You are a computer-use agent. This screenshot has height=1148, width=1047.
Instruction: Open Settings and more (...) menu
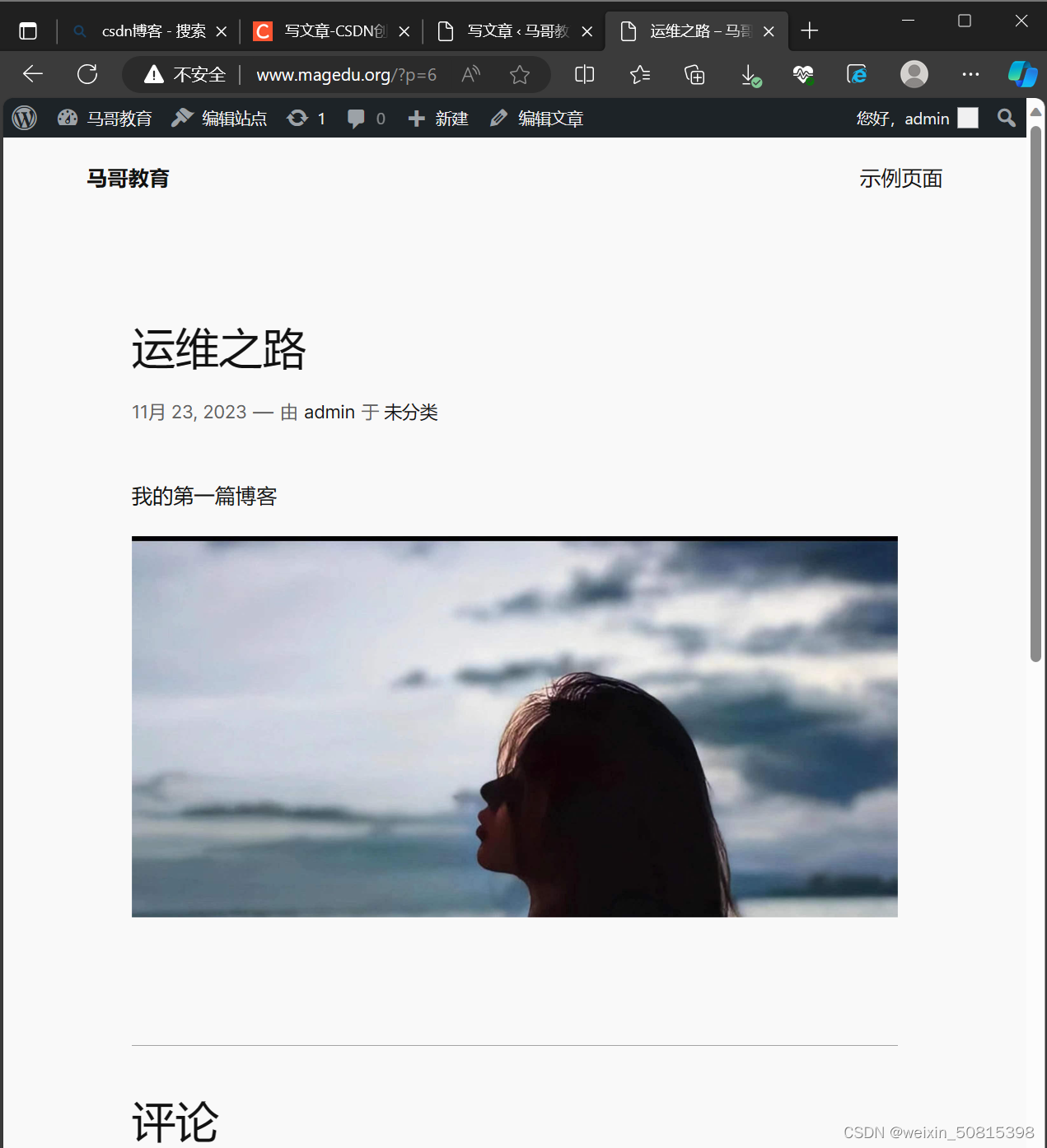pyautogui.click(x=970, y=74)
